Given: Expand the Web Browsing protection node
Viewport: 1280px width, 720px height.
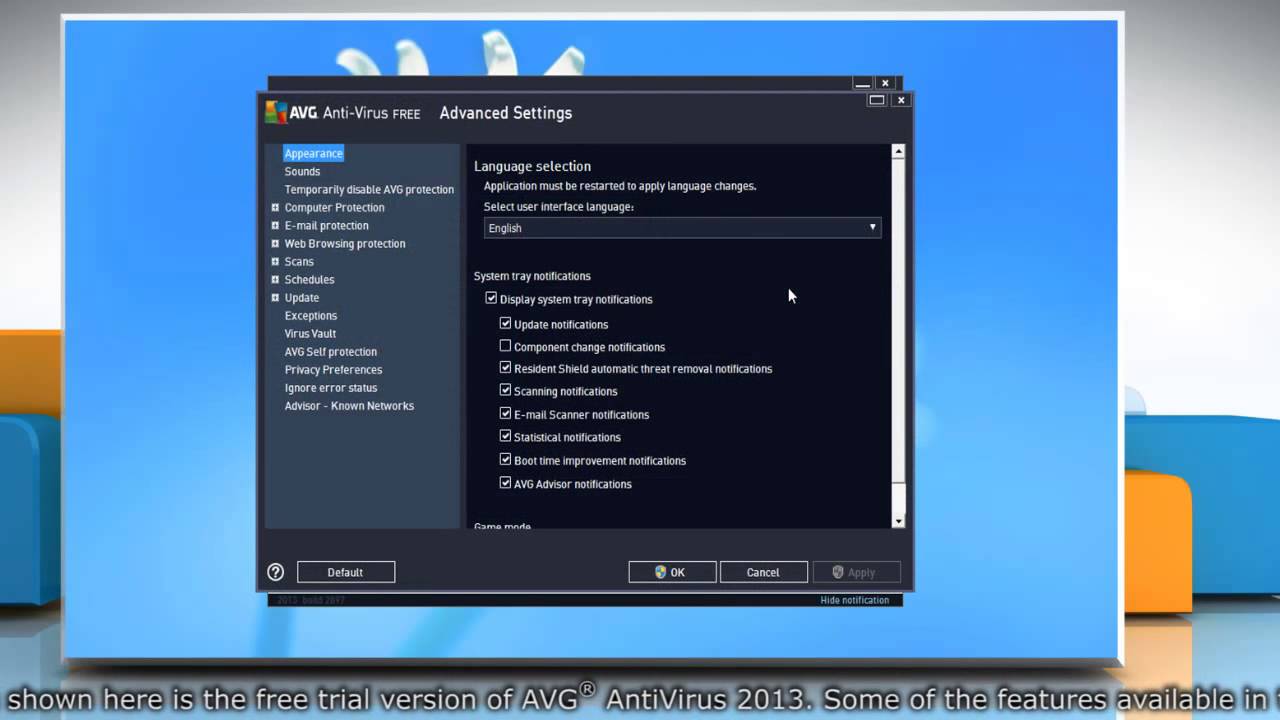Looking at the screenshot, I should click(x=275, y=243).
